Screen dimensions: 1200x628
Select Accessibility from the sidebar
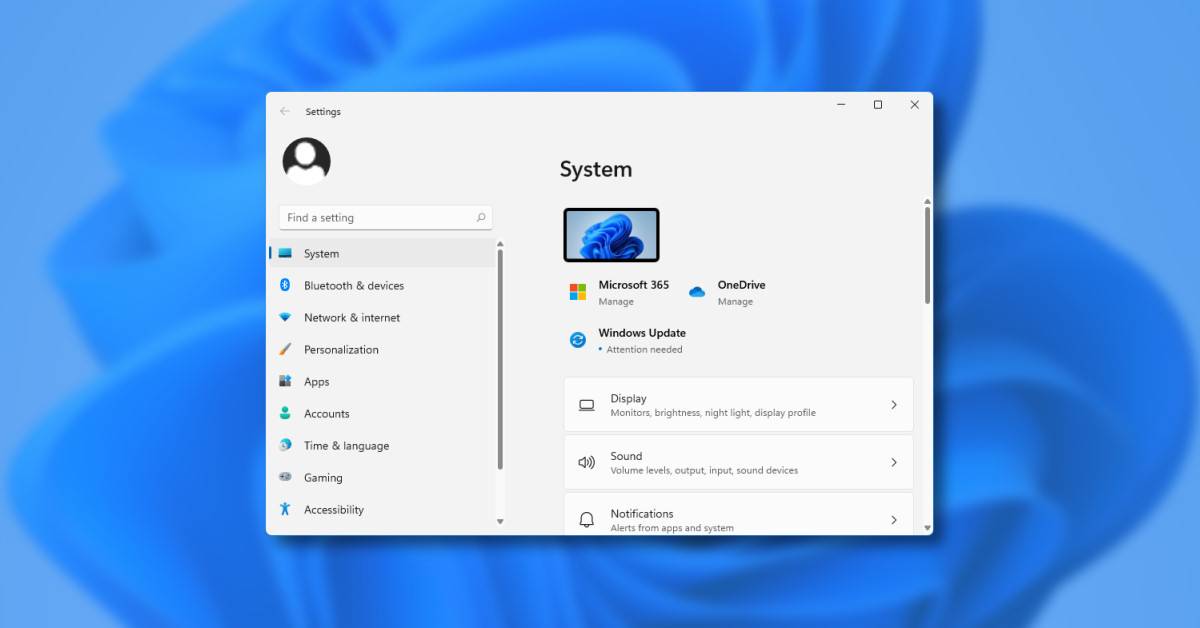(x=333, y=510)
